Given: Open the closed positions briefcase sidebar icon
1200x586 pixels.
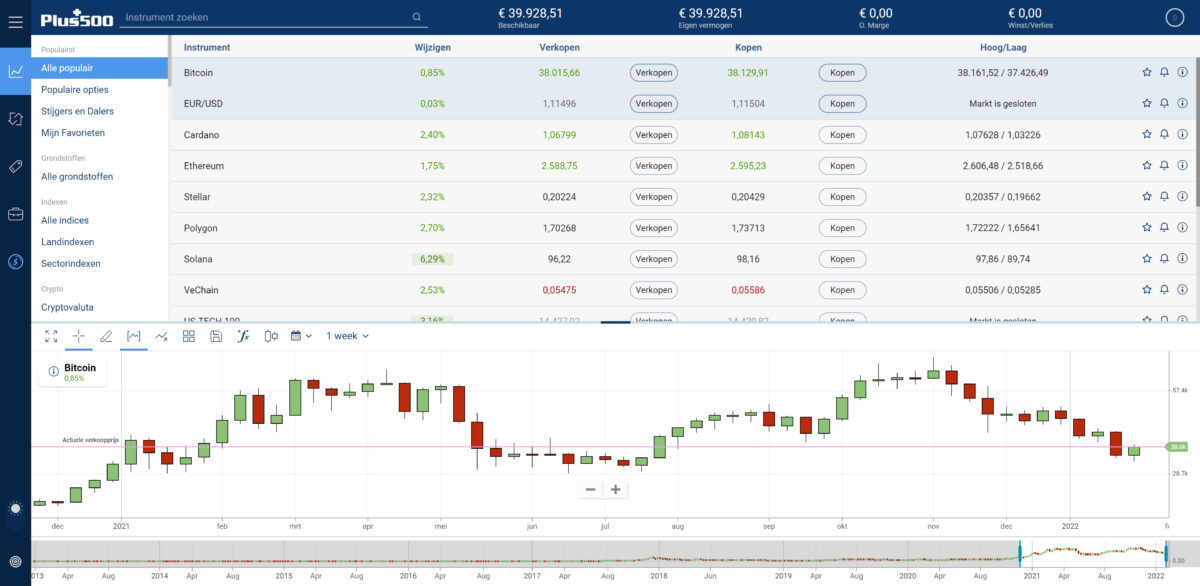Looking at the screenshot, I should (15, 214).
